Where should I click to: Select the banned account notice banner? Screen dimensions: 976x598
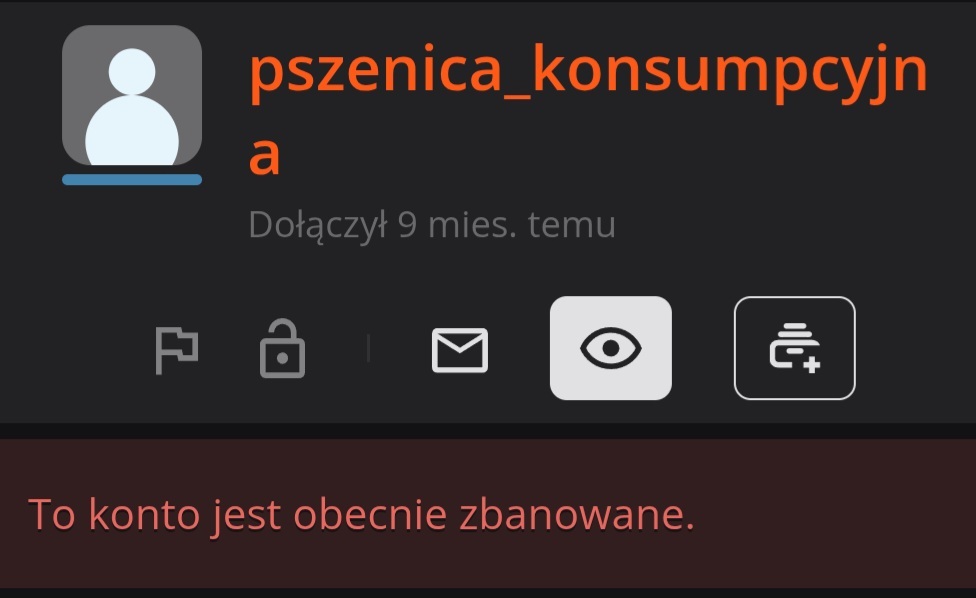click(488, 513)
